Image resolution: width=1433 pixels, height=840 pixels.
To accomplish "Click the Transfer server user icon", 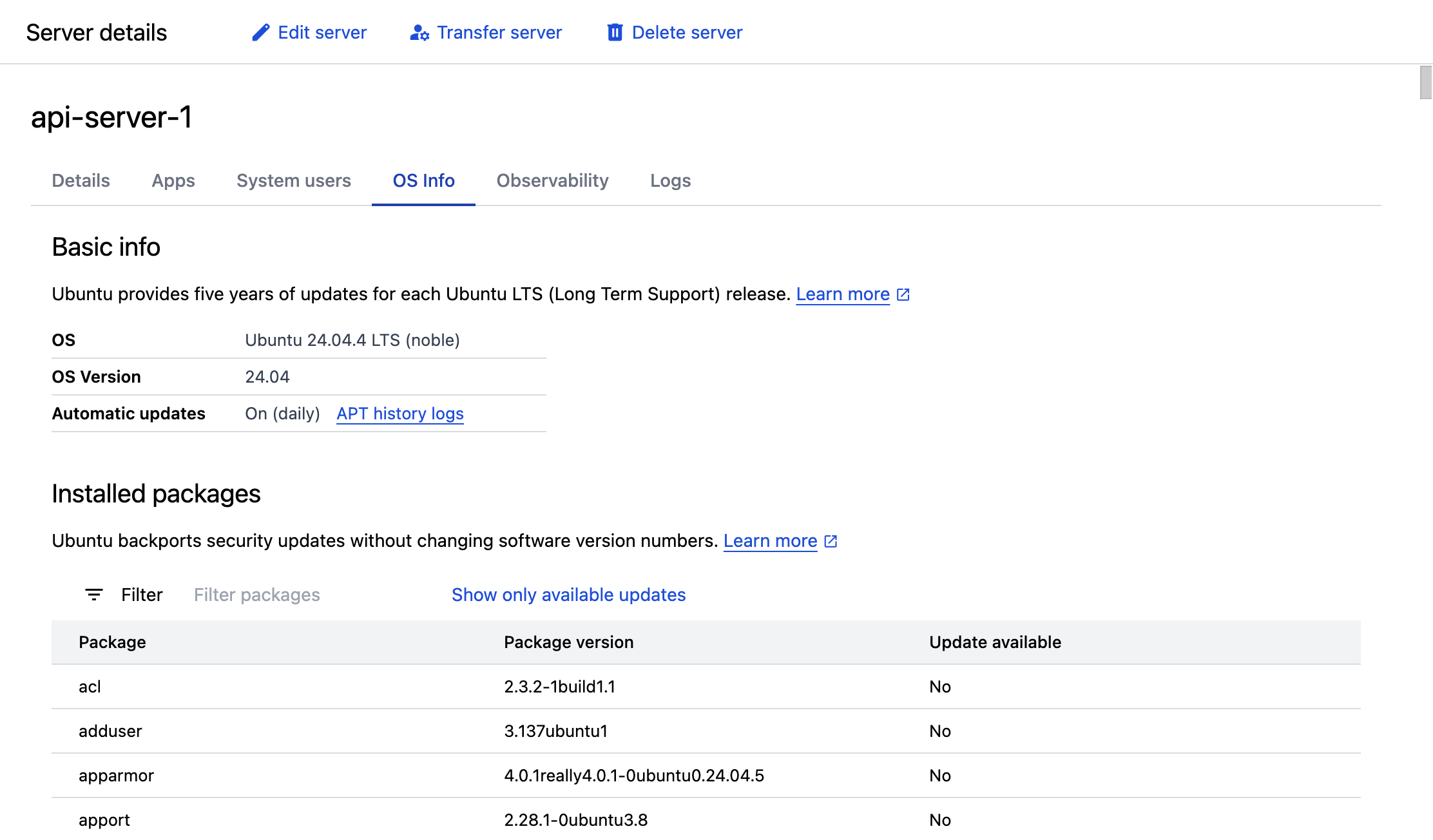I will pos(419,32).
